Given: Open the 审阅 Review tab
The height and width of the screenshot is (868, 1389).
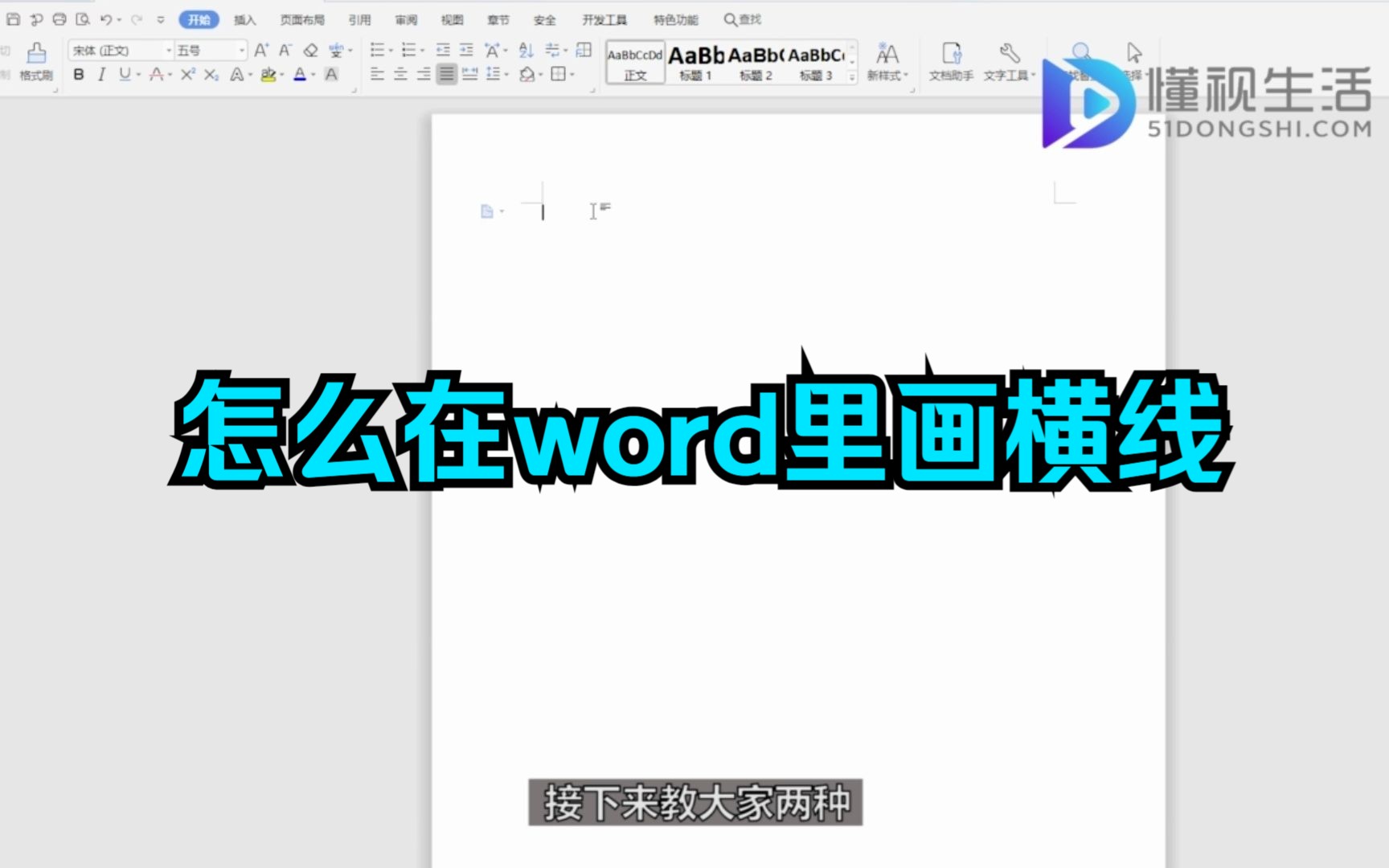Looking at the screenshot, I should click(x=406, y=19).
